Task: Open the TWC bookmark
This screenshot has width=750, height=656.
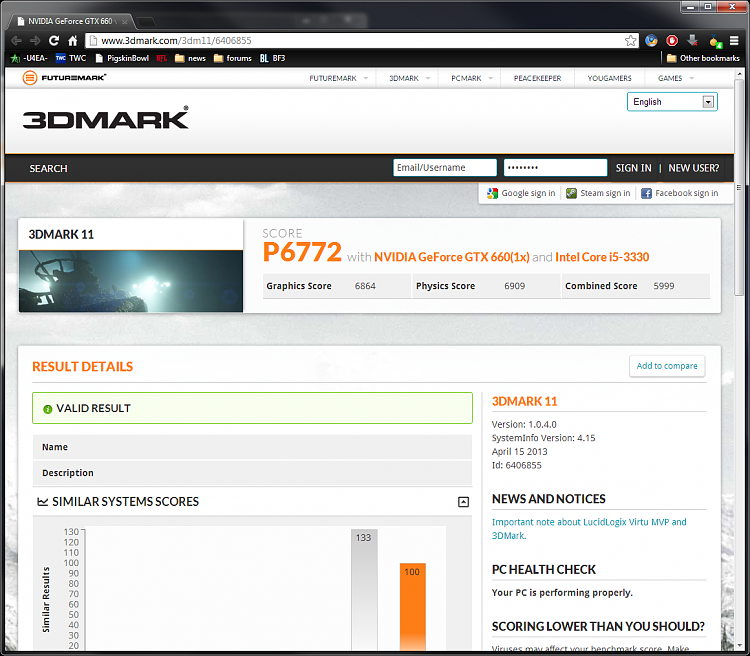Action: tap(71, 58)
